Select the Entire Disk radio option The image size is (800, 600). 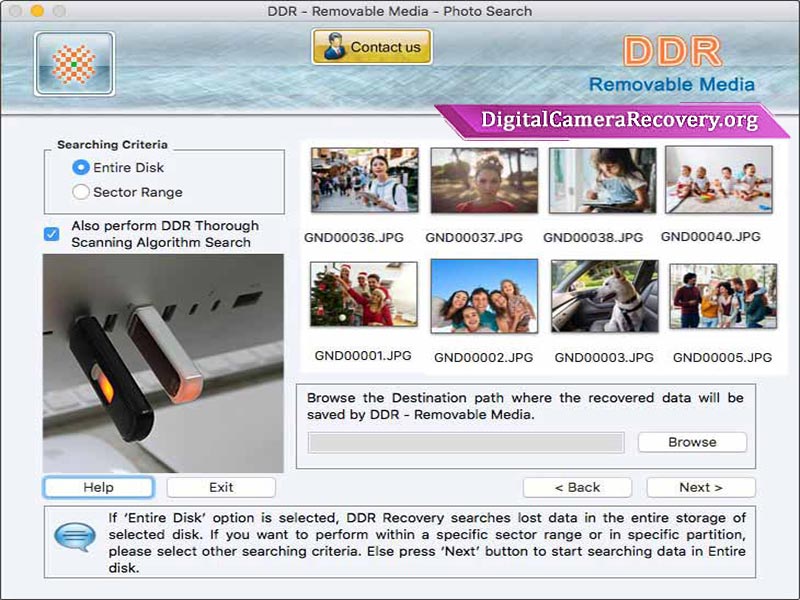pos(81,167)
